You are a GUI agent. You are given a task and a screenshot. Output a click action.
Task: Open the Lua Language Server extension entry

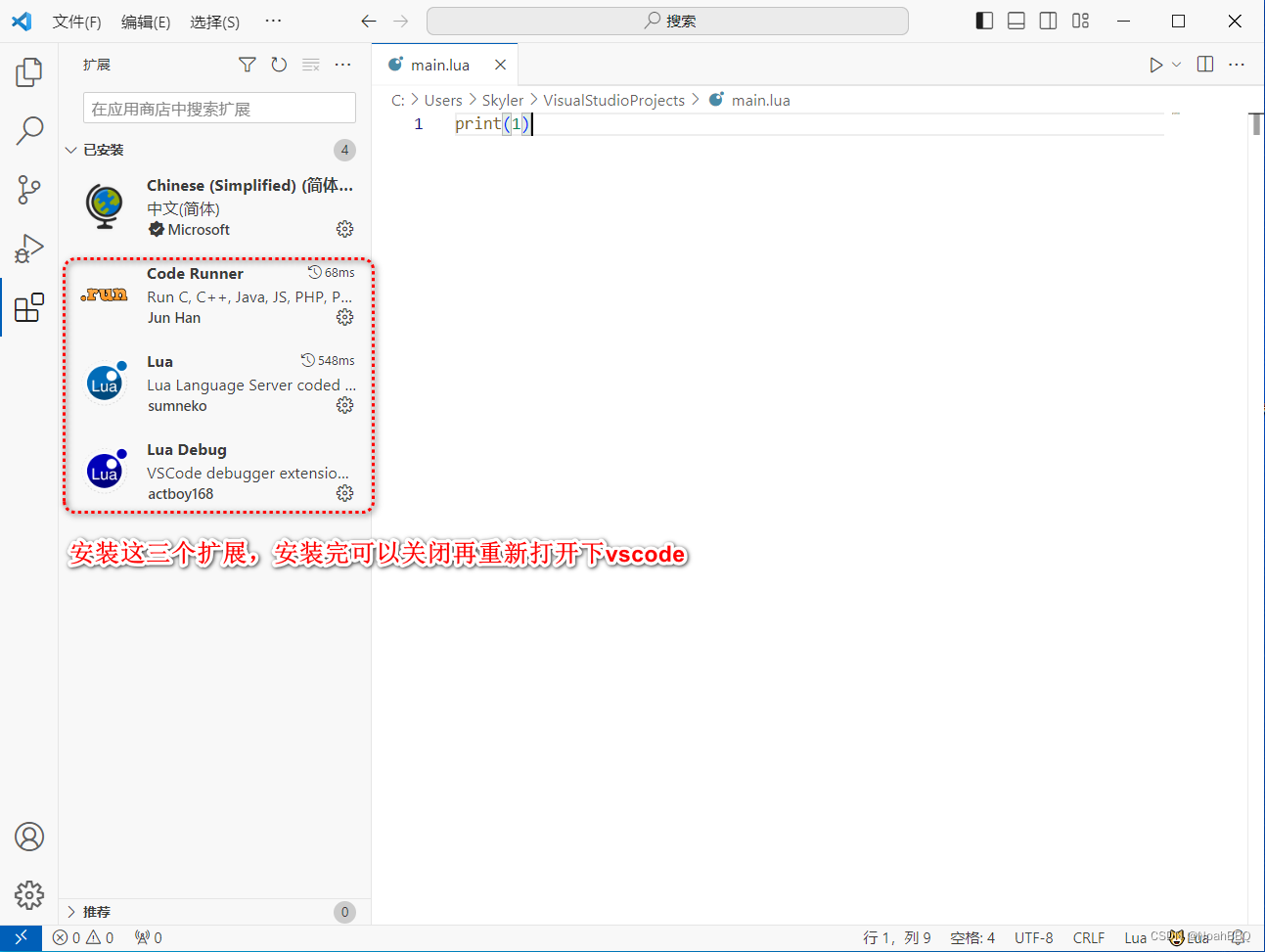215,383
